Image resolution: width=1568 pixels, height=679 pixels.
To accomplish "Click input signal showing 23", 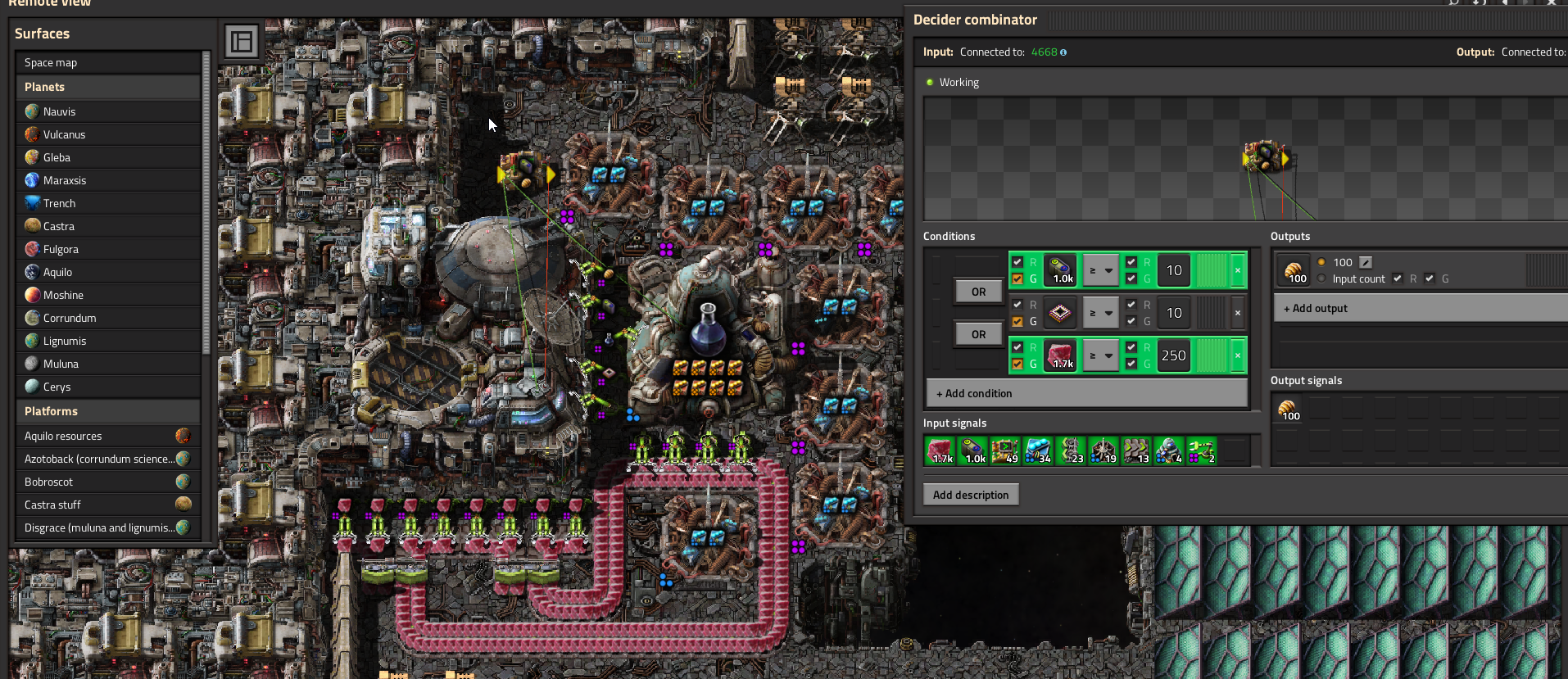I will click(1071, 450).
